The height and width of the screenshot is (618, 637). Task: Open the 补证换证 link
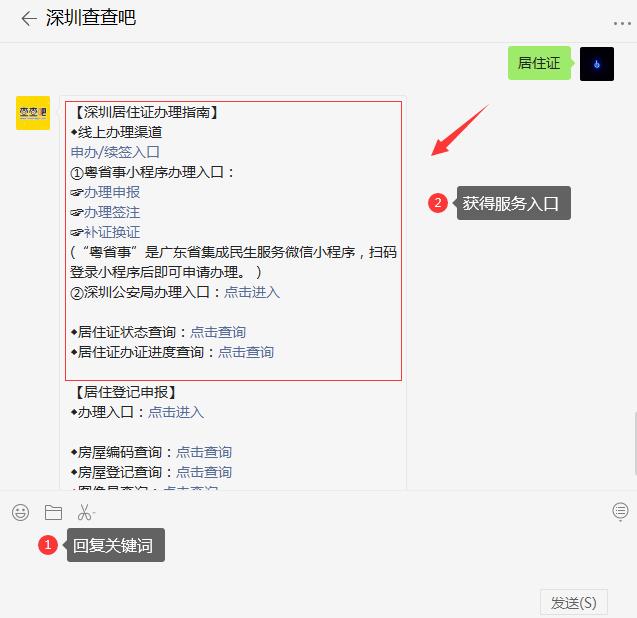(x=112, y=232)
